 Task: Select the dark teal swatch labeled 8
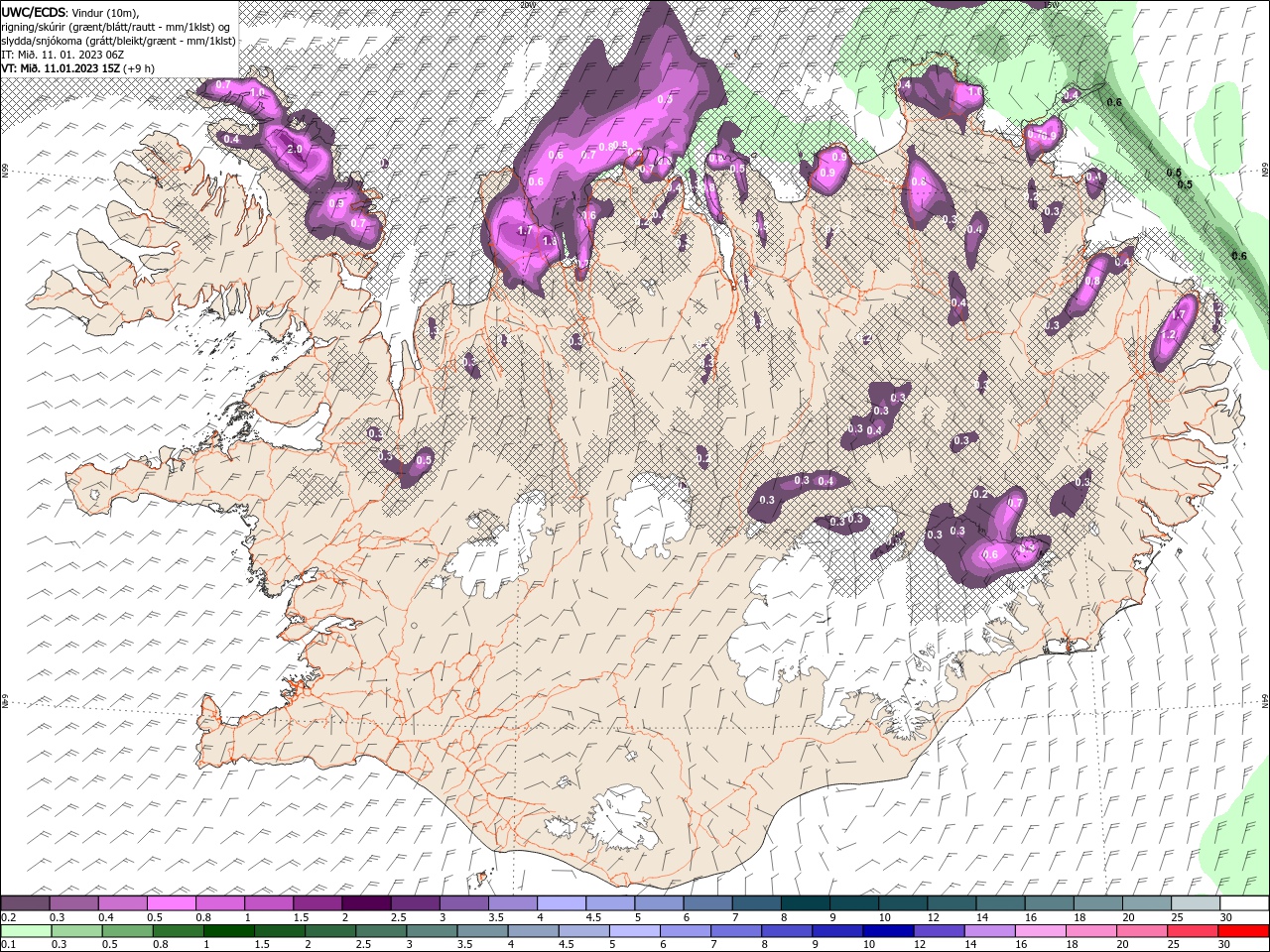tap(805, 903)
